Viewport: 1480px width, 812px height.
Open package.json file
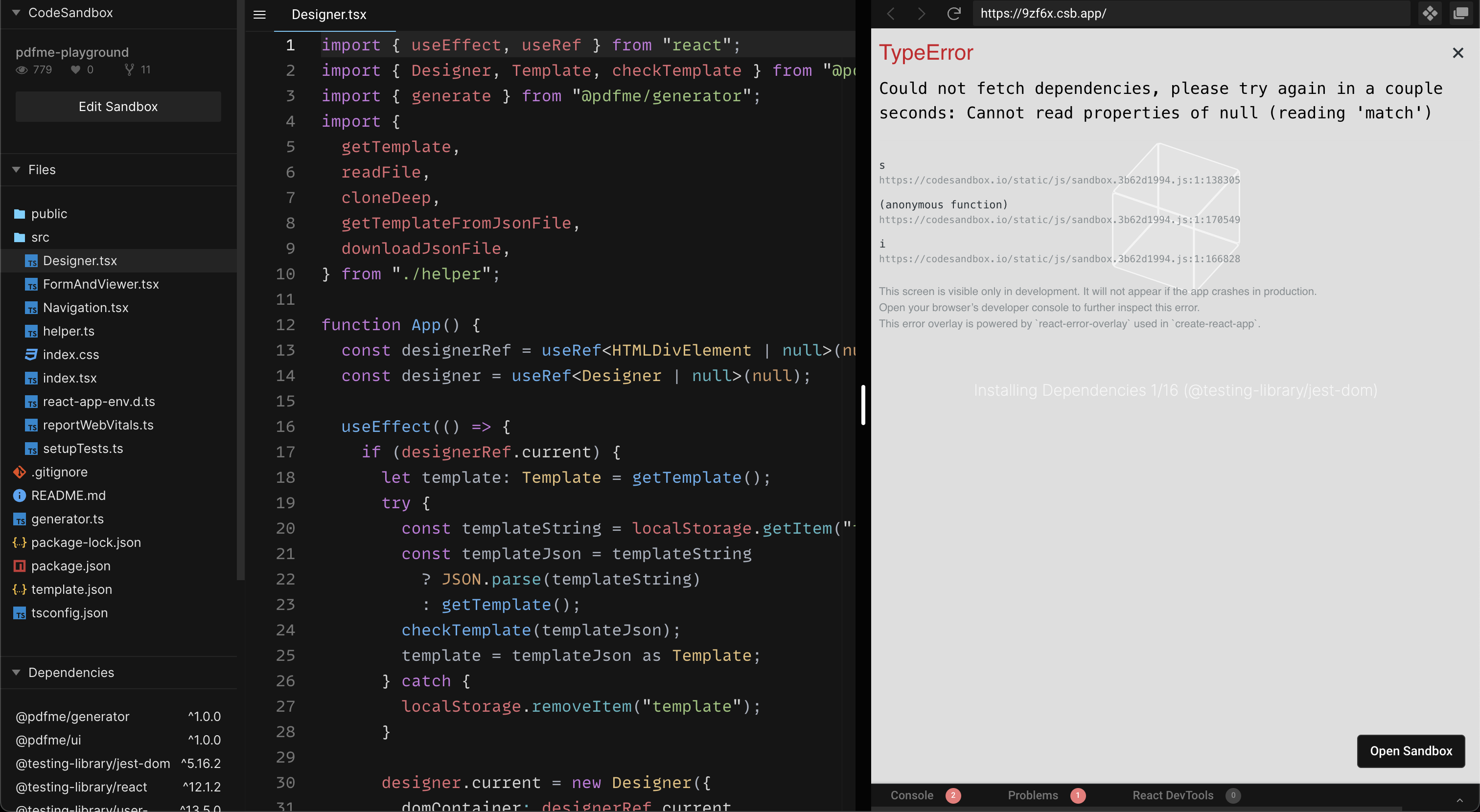pos(118,566)
